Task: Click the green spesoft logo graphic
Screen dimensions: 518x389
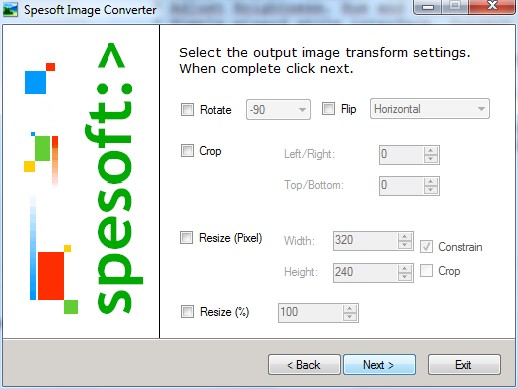Action: pyautogui.click(x=113, y=178)
